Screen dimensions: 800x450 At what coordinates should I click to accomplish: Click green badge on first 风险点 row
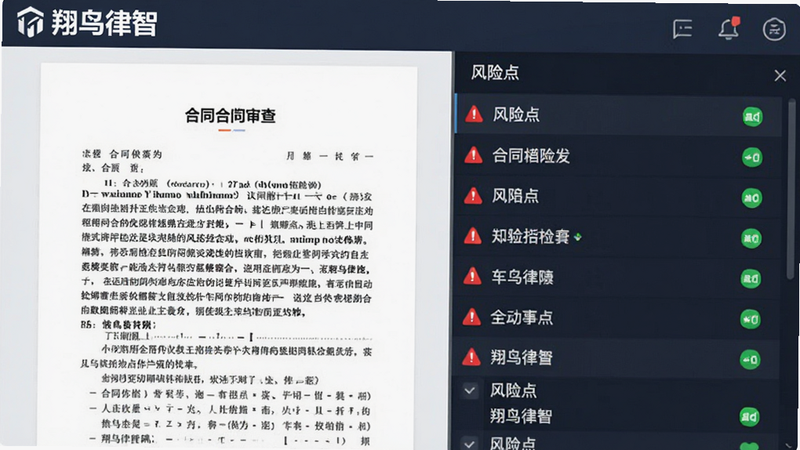(x=753, y=117)
